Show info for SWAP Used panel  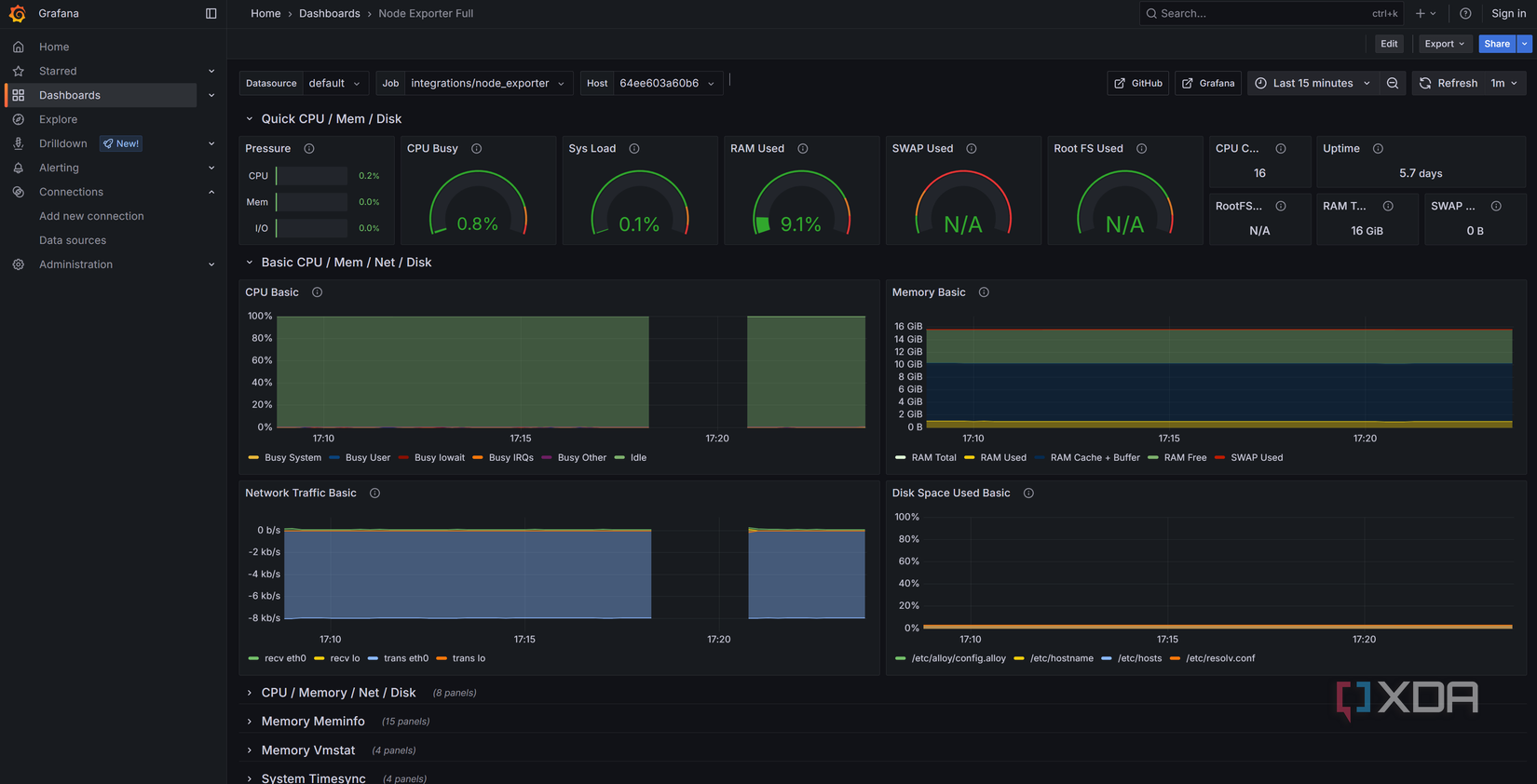(x=972, y=148)
